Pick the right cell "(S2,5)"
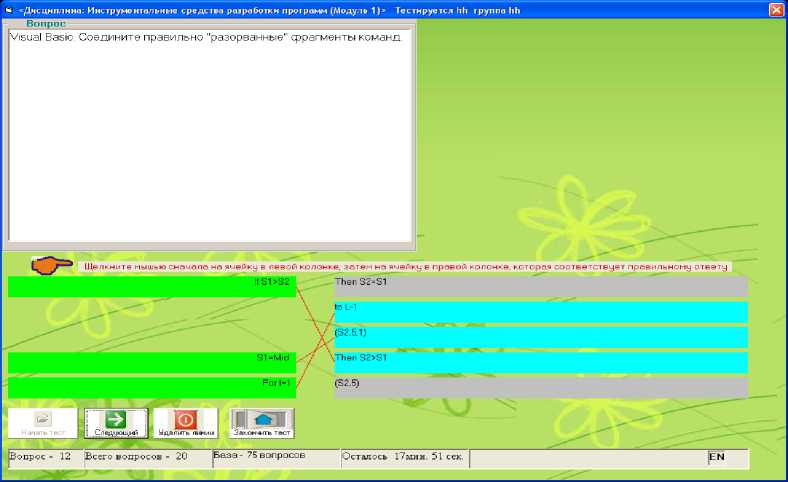Image resolution: width=788 pixels, height=482 pixels. point(541,388)
